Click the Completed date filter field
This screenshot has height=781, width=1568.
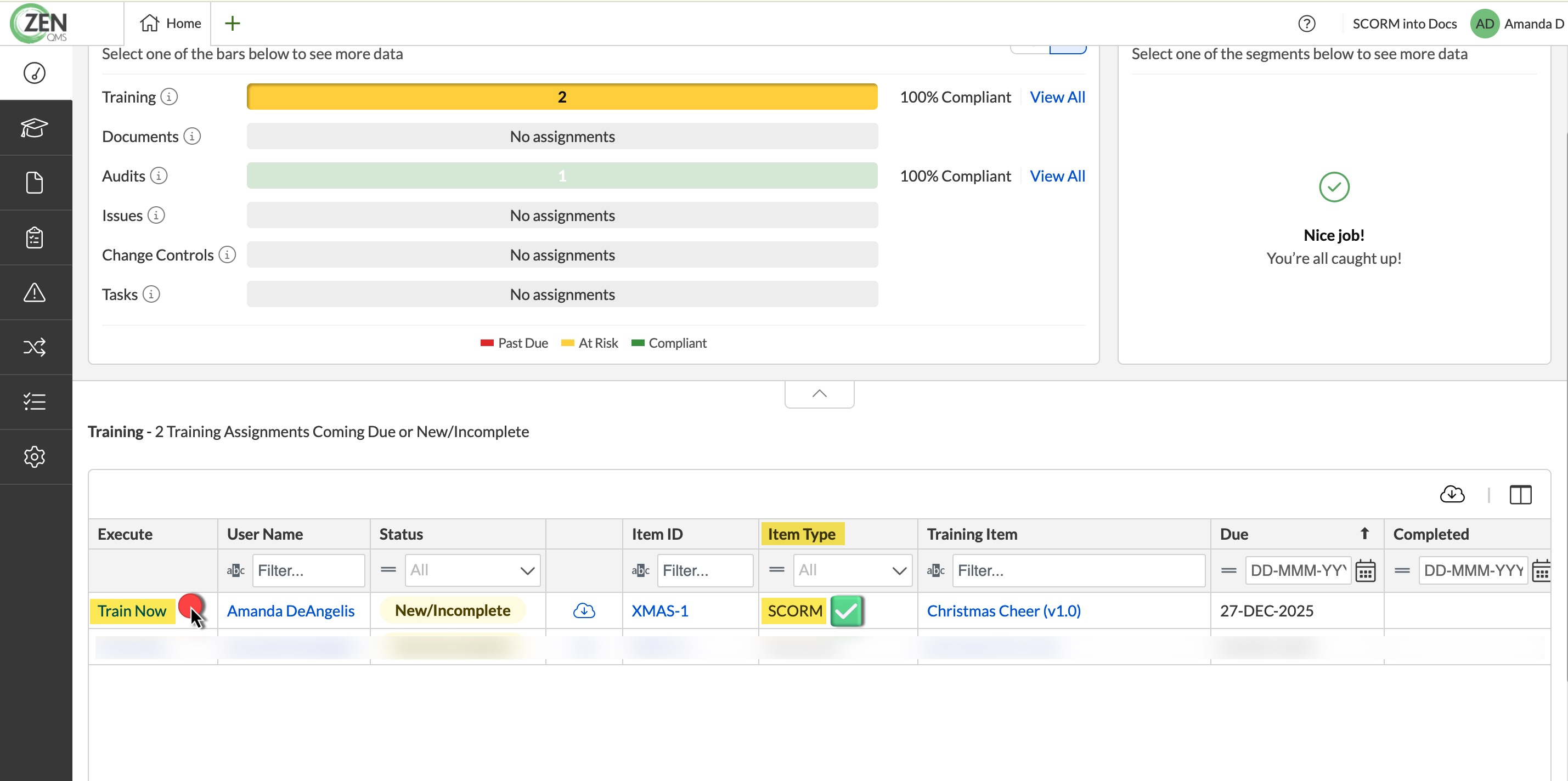click(x=1473, y=570)
